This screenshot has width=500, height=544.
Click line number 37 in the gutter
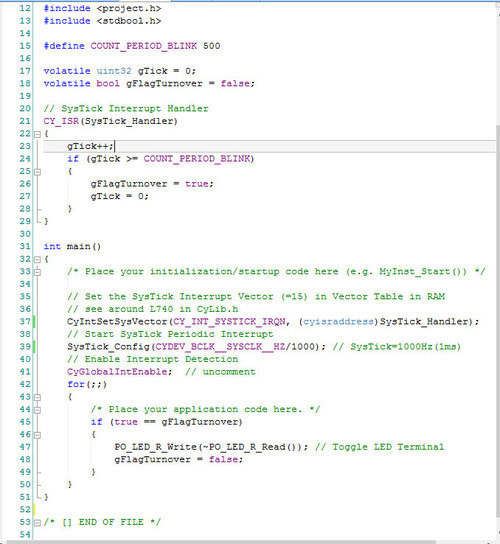pyautogui.click(x=25, y=322)
